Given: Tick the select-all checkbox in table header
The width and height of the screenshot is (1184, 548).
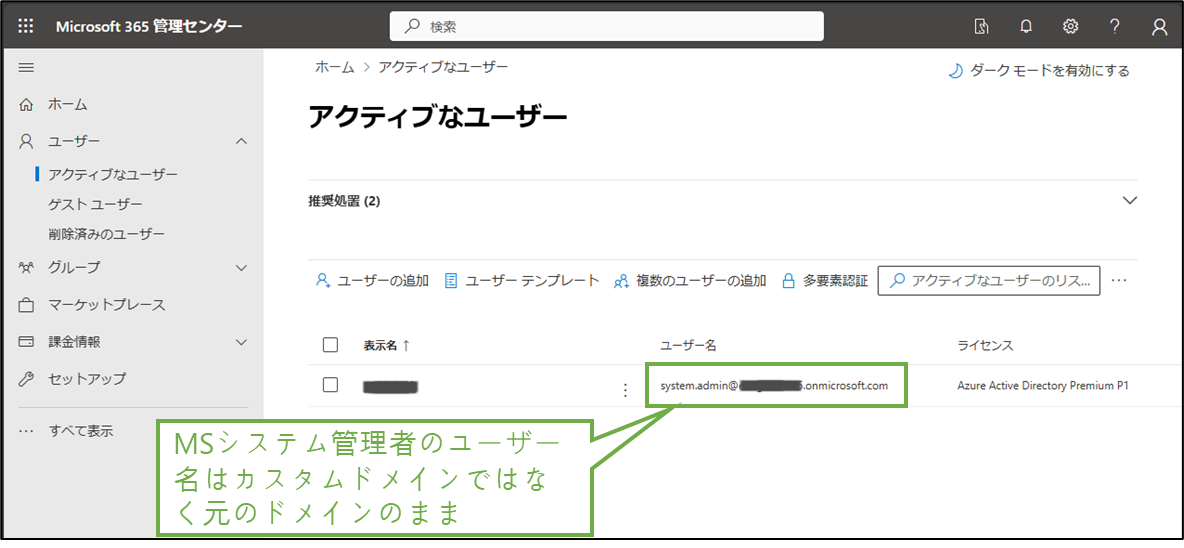Looking at the screenshot, I should (330, 345).
